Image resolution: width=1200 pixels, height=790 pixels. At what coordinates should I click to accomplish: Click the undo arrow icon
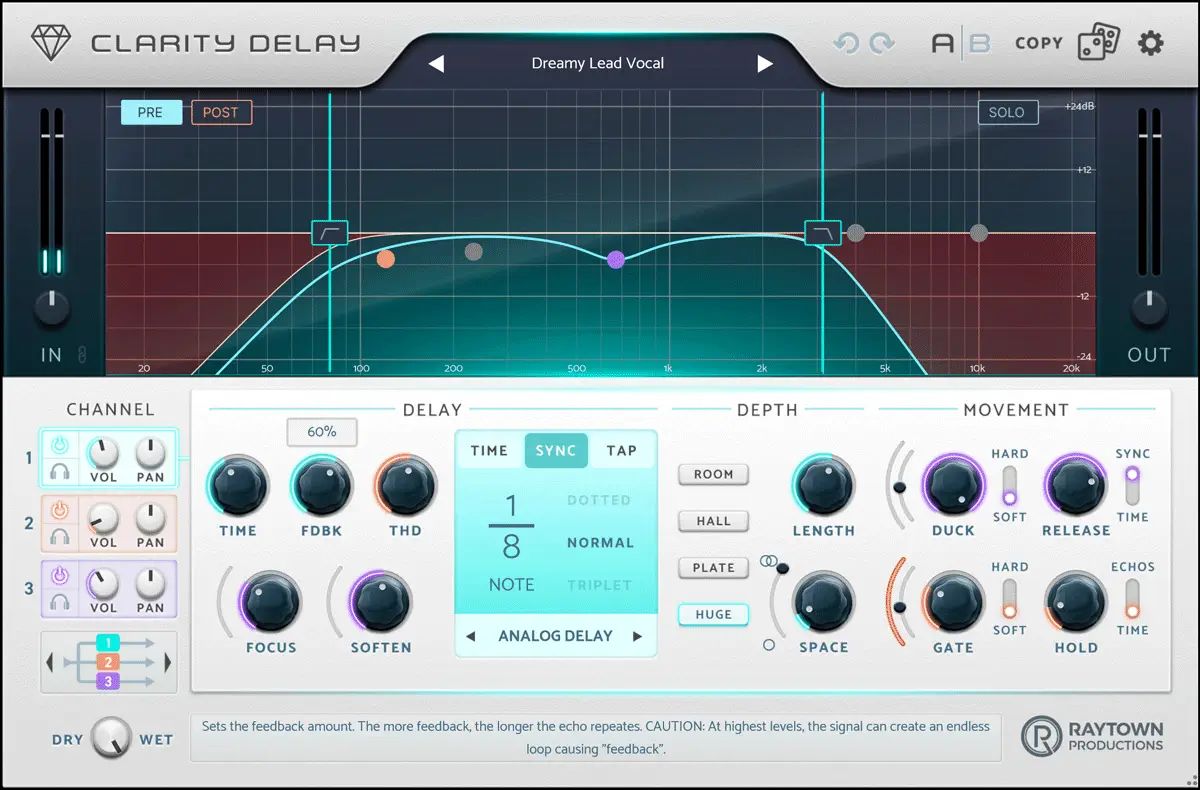(846, 44)
